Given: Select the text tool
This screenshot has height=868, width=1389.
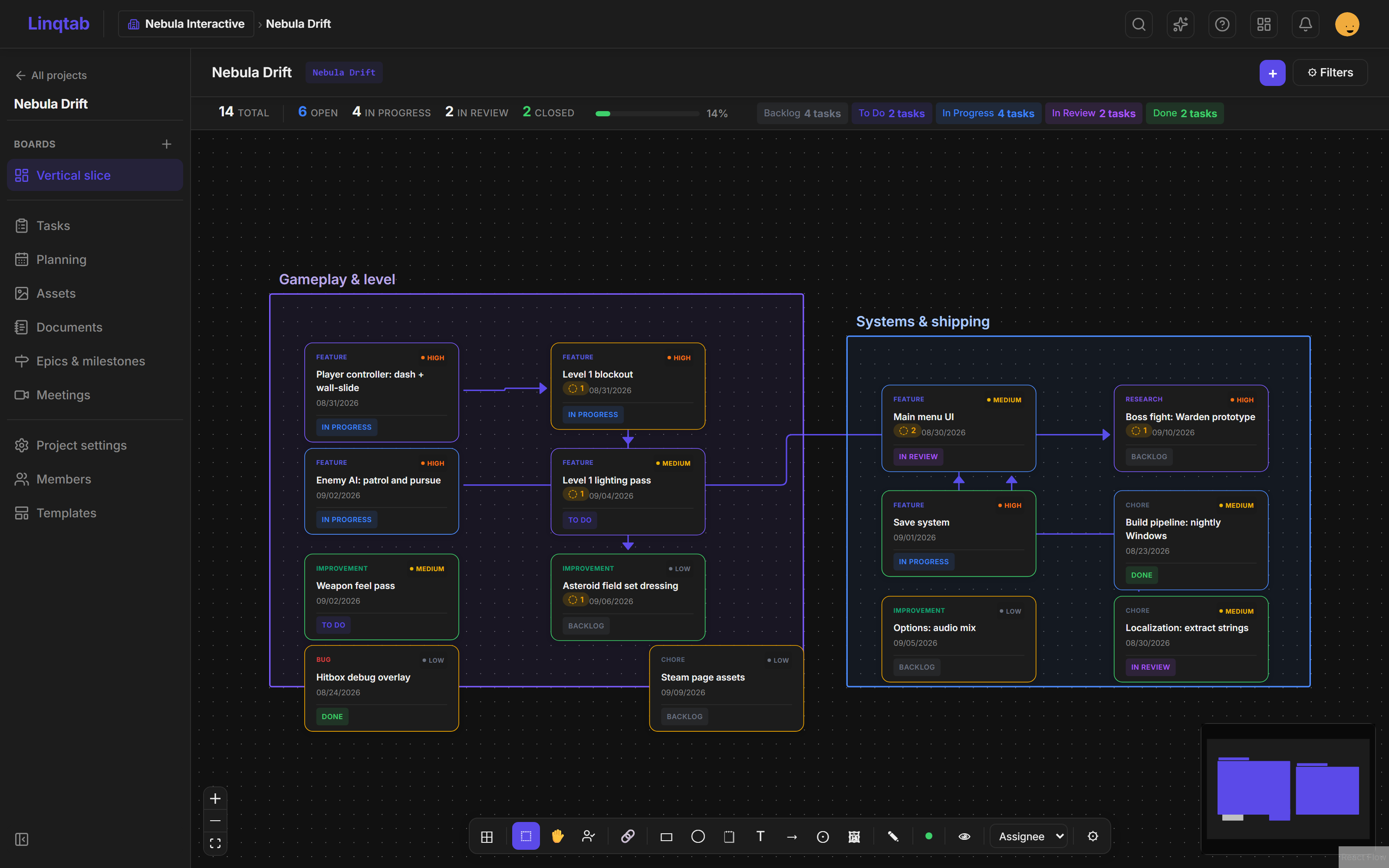Looking at the screenshot, I should click(760, 836).
